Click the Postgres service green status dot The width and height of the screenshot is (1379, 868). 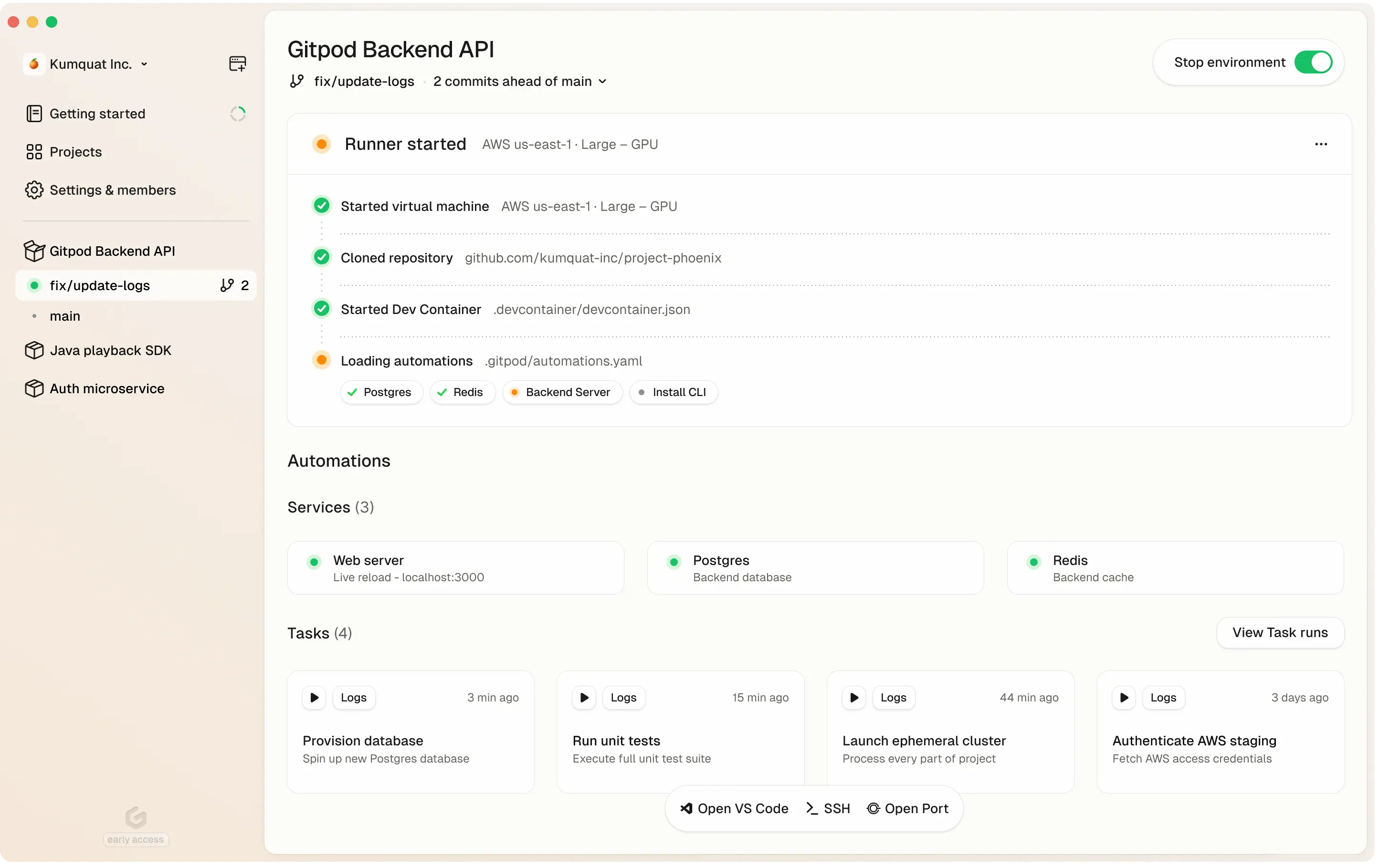674,562
